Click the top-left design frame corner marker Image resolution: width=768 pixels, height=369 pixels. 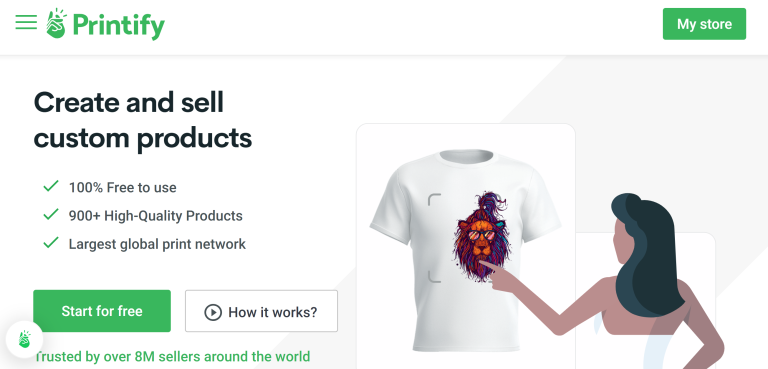pyautogui.click(x=434, y=199)
